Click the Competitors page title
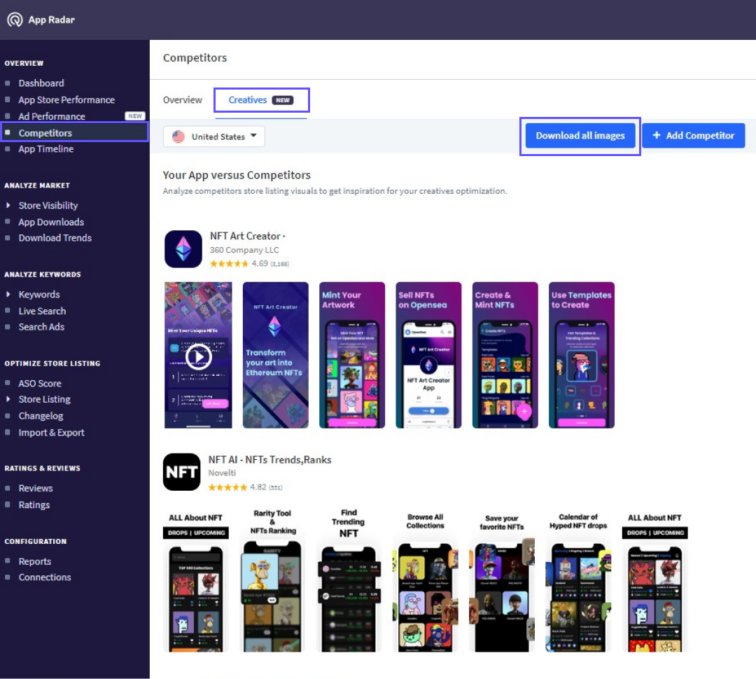Image resolution: width=756 pixels, height=679 pixels. click(195, 58)
